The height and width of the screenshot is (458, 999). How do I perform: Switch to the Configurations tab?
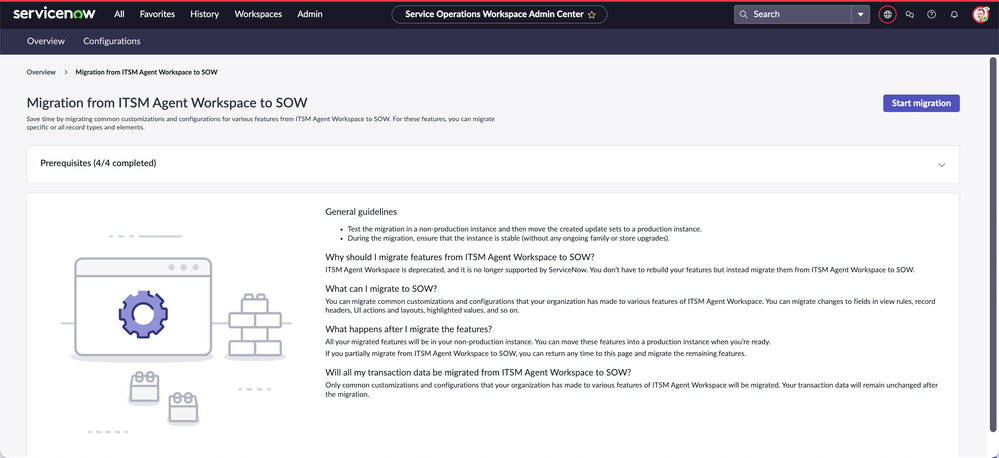coord(111,41)
